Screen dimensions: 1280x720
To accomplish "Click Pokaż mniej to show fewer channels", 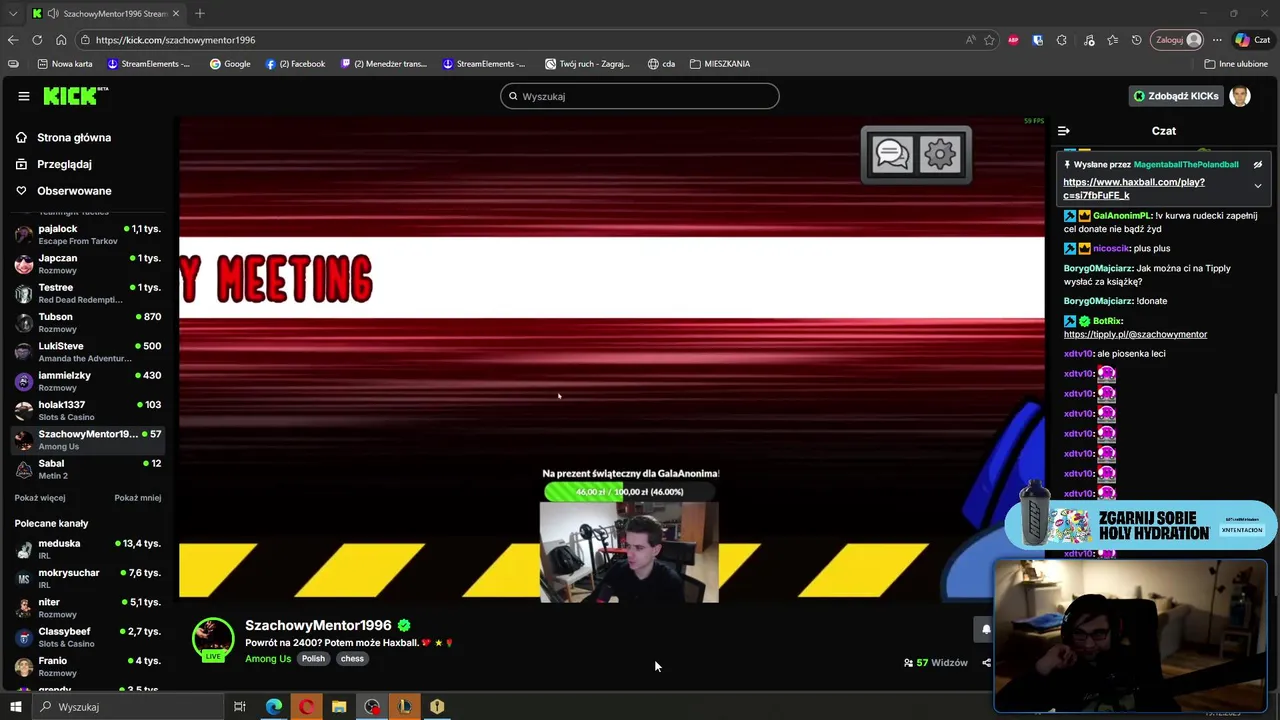I will click(138, 498).
